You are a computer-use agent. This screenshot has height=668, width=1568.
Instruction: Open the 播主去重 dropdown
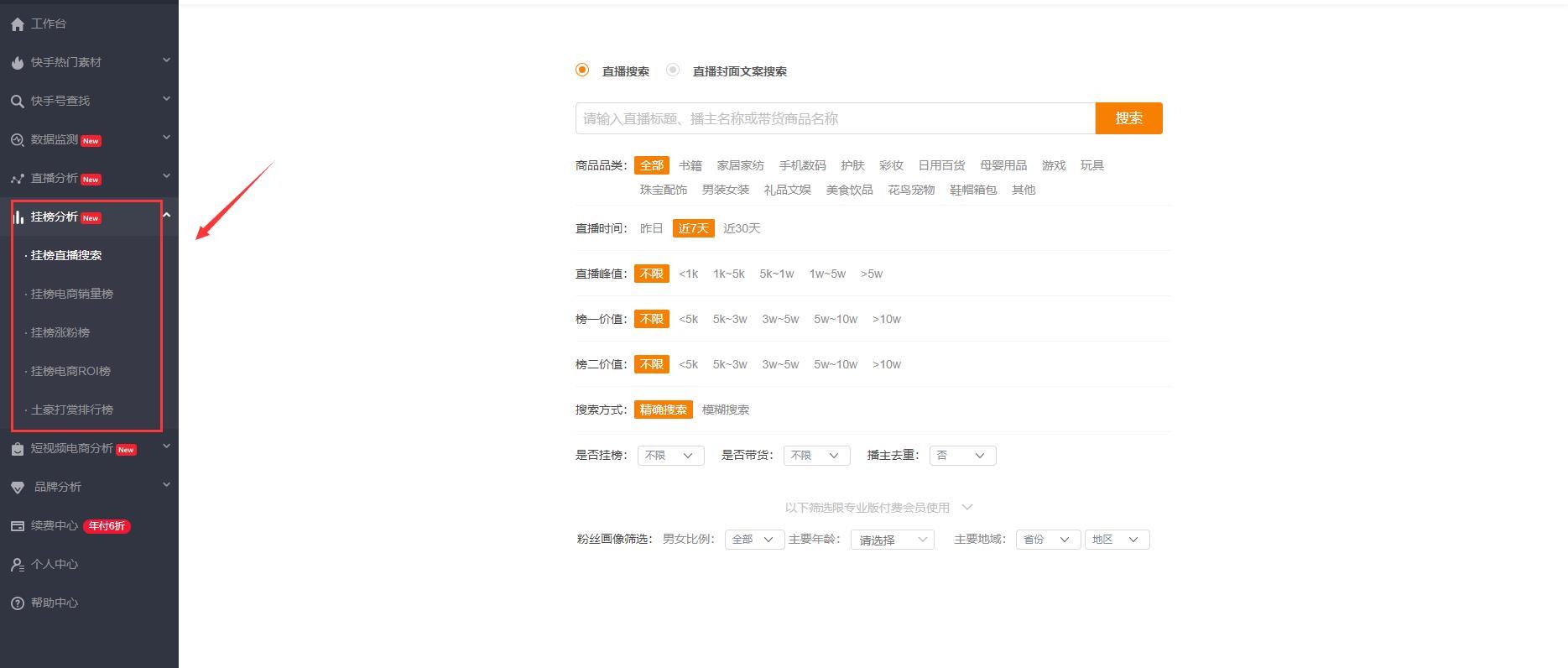point(962,456)
